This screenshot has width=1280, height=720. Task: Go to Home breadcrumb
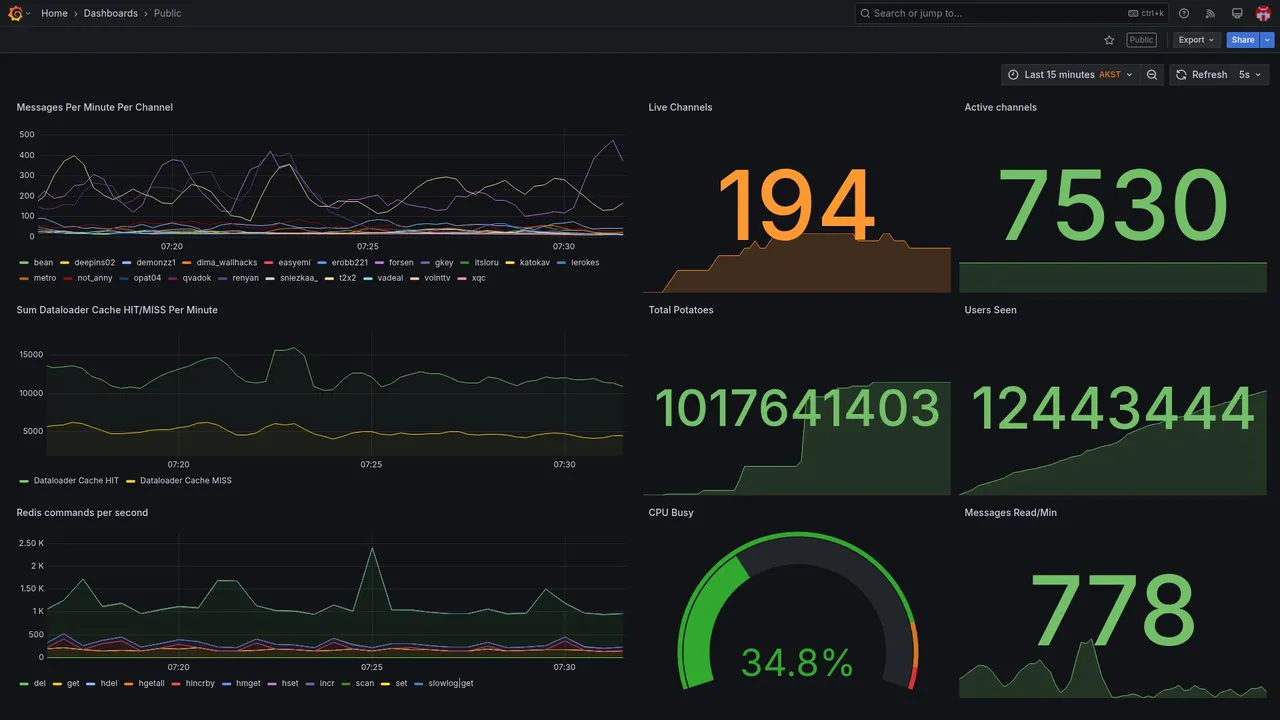tap(54, 13)
